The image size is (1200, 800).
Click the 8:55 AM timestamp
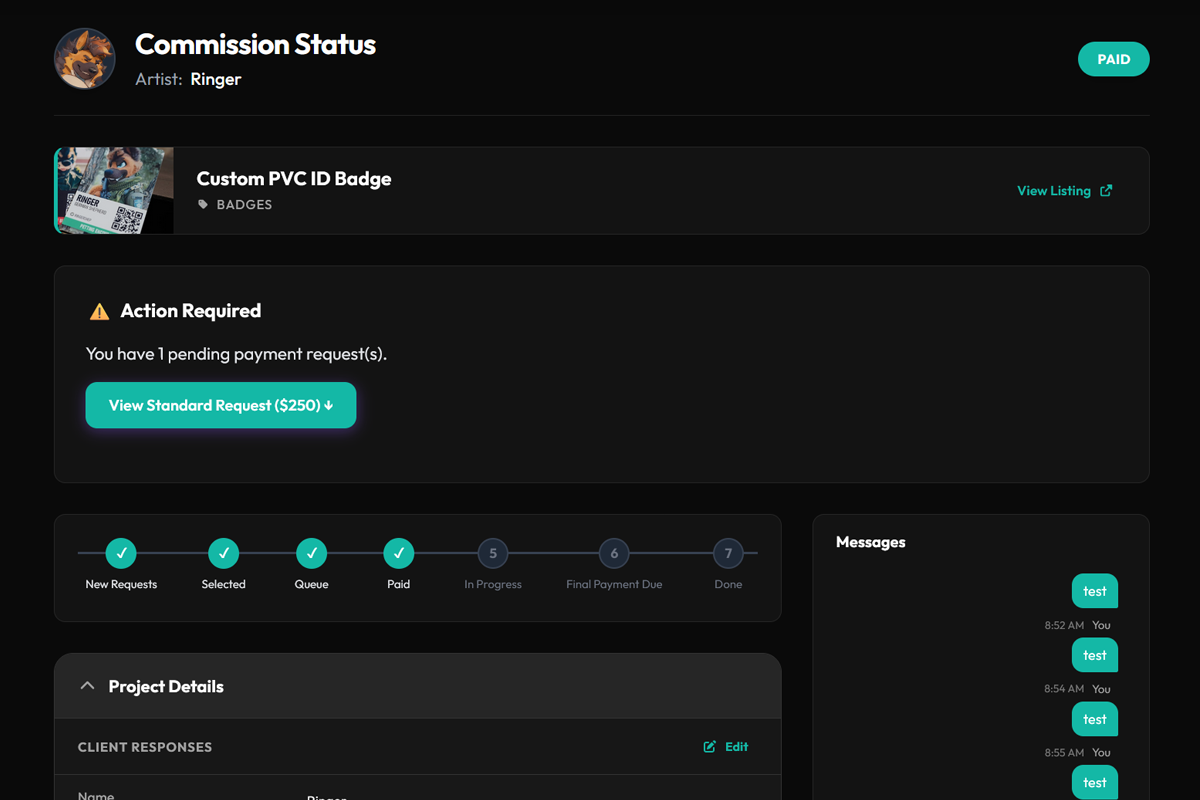tap(1064, 753)
